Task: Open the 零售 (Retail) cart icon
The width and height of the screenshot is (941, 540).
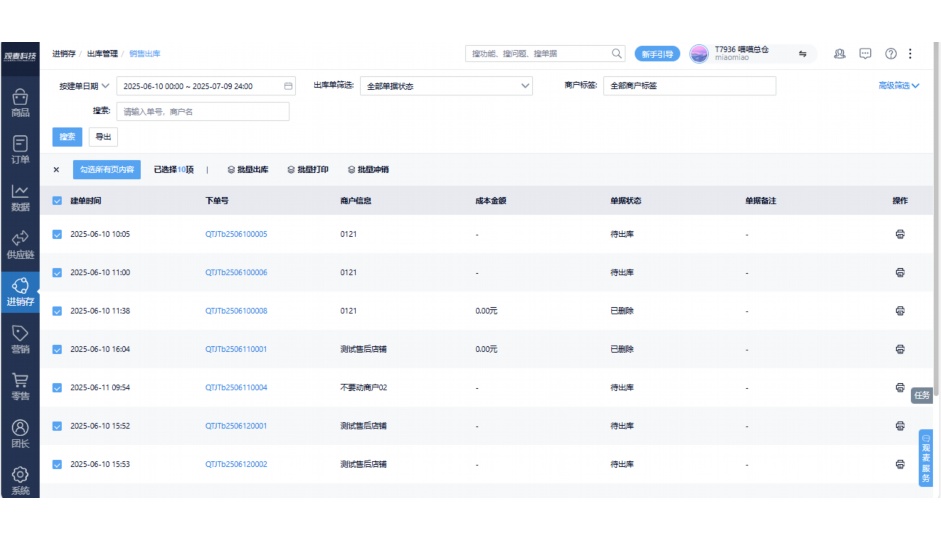Action: click(x=20, y=386)
